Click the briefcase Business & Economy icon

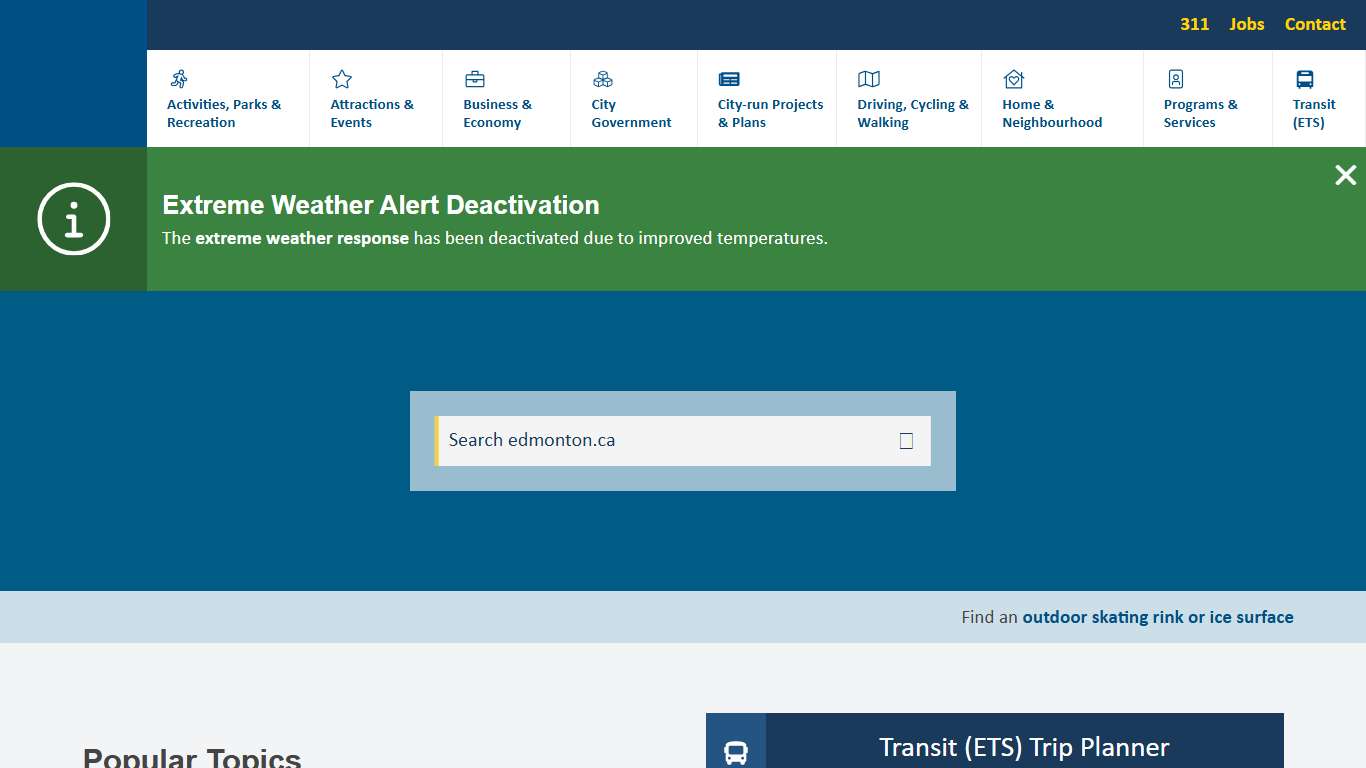point(475,79)
